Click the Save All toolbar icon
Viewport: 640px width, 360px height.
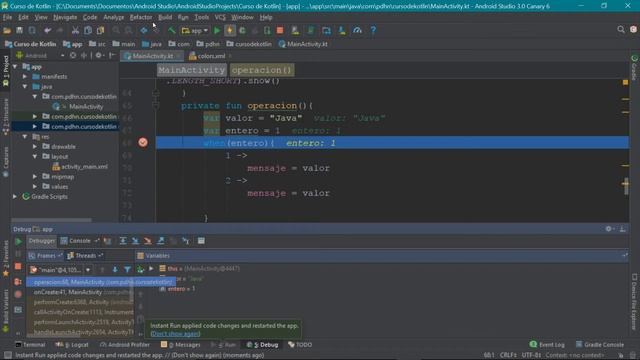coord(19,30)
